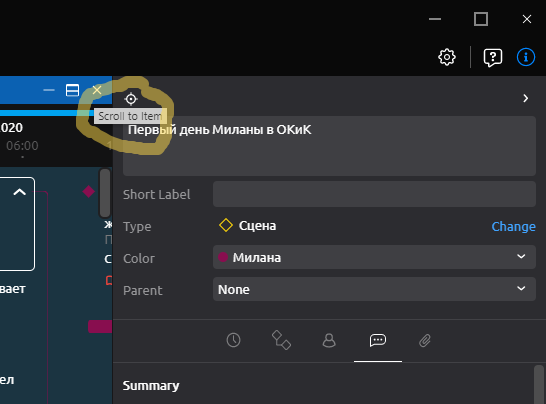Click the purple diamond timeline marker
Screen dimensions: 546x404
[x=88, y=191]
